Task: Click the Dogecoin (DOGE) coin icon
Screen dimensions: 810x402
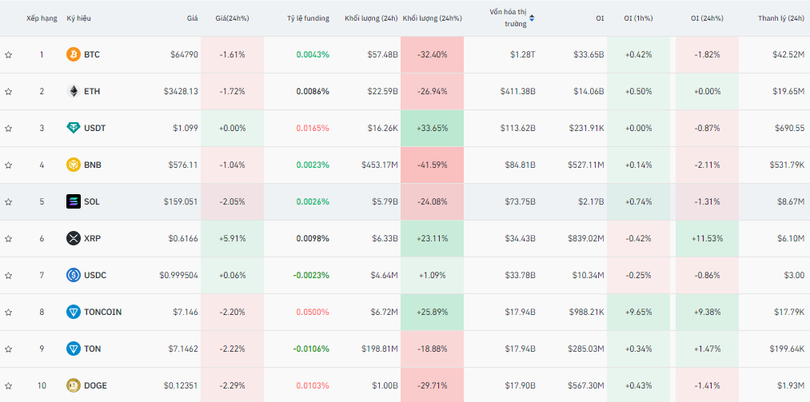Action: (73, 385)
